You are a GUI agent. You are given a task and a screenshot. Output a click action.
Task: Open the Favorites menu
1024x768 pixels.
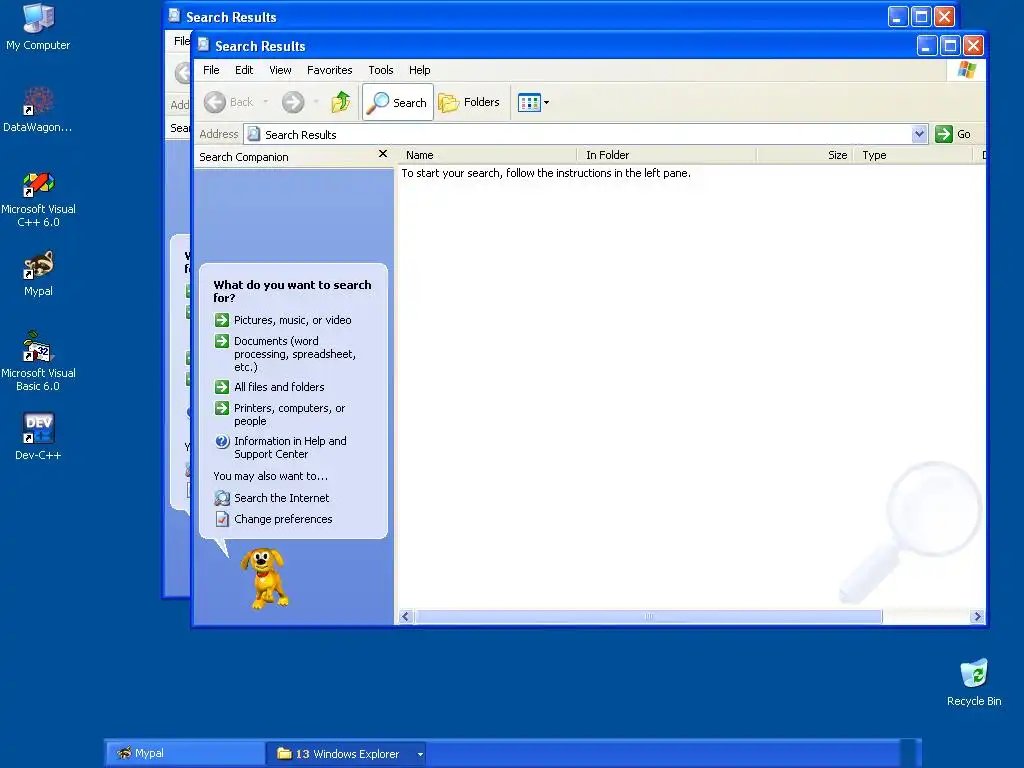click(329, 70)
